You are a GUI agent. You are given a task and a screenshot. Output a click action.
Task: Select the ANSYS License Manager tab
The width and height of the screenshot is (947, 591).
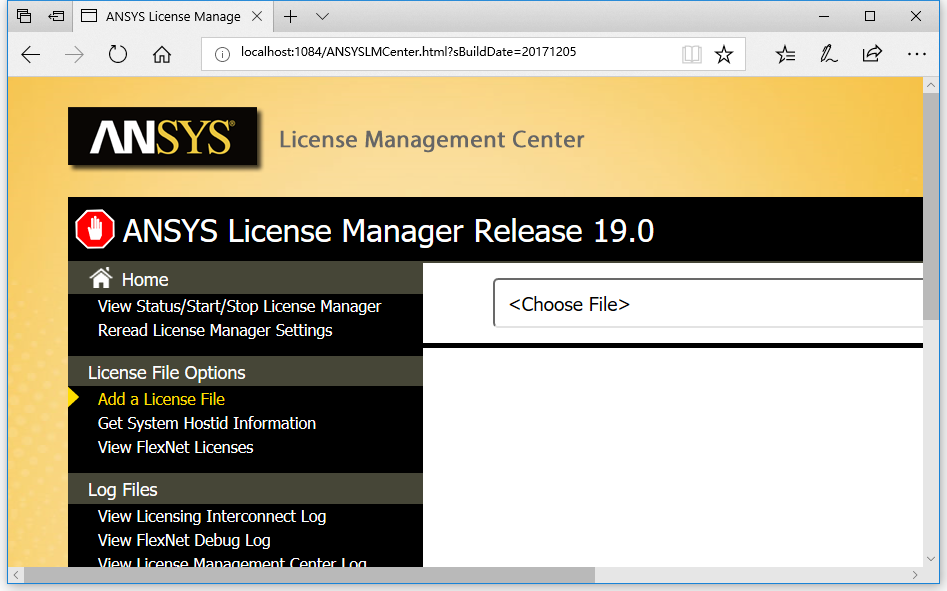pyautogui.click(x=173, y=16)
